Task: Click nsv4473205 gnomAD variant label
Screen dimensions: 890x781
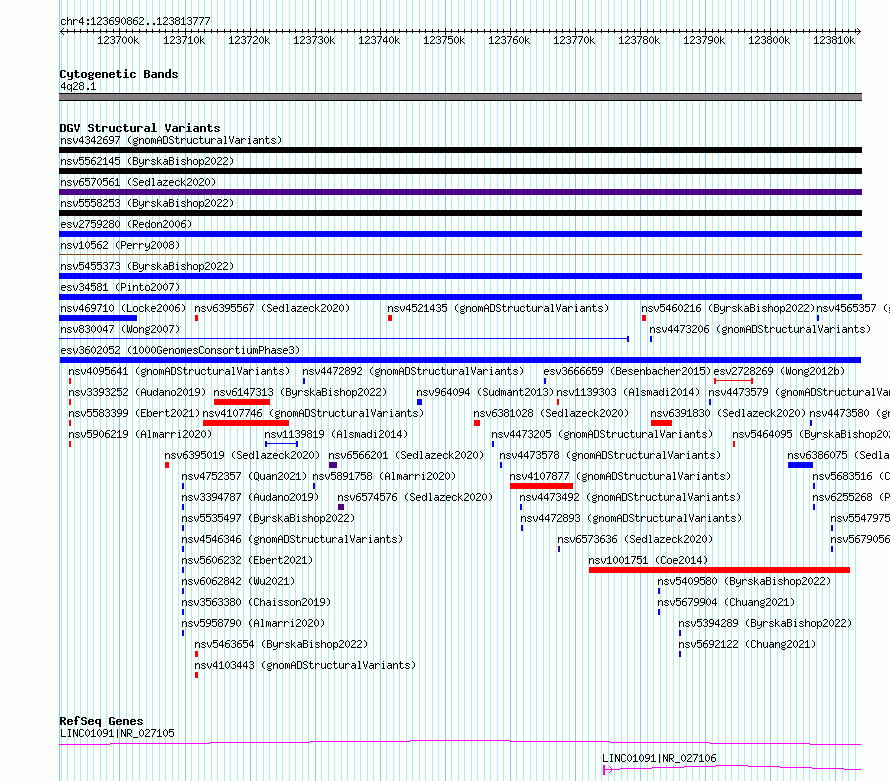Action: [x=602, y=434]
